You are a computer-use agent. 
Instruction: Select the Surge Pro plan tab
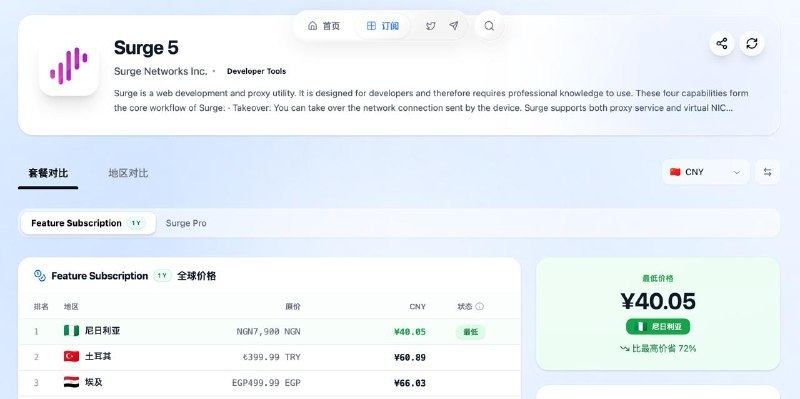(186, 223)
